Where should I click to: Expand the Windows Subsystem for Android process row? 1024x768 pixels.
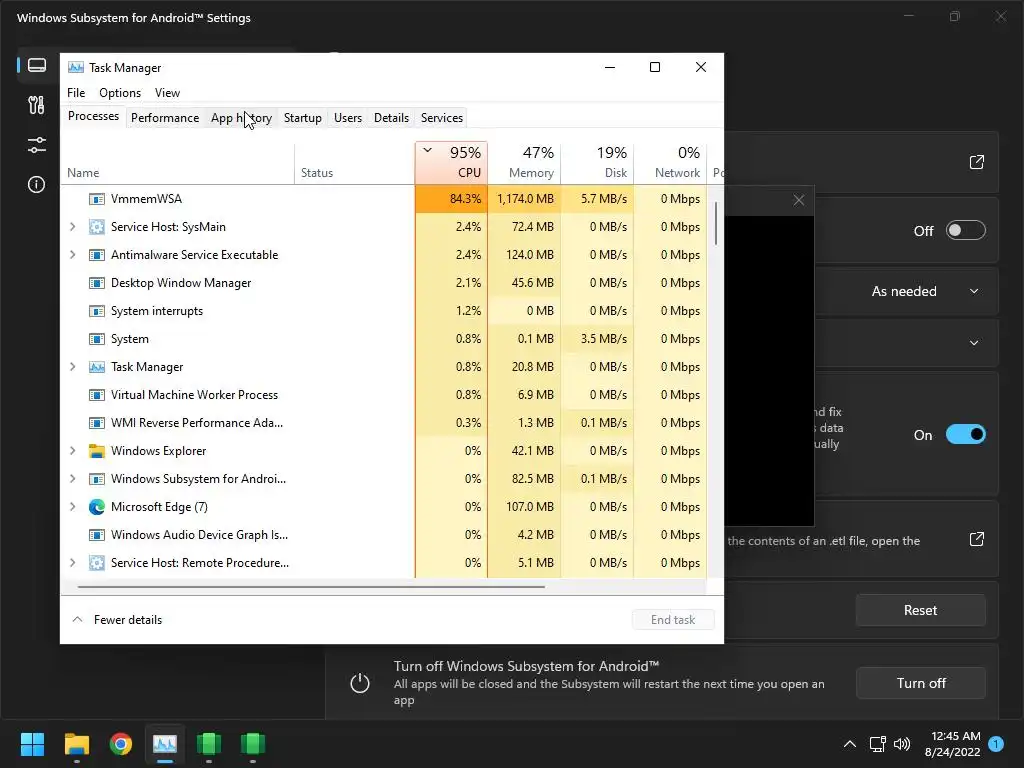pyautogui.click(x=72, y=479)
